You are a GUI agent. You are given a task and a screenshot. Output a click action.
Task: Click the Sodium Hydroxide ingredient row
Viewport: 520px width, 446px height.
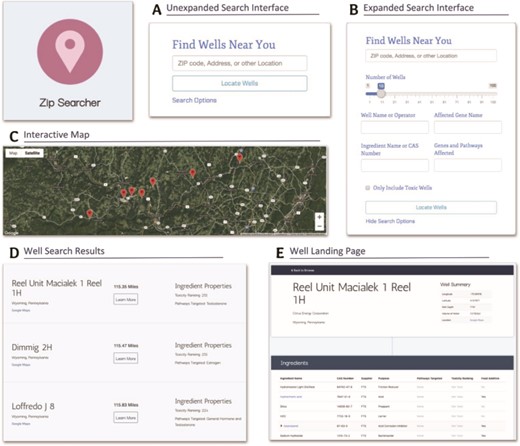(x=392, y=436)
